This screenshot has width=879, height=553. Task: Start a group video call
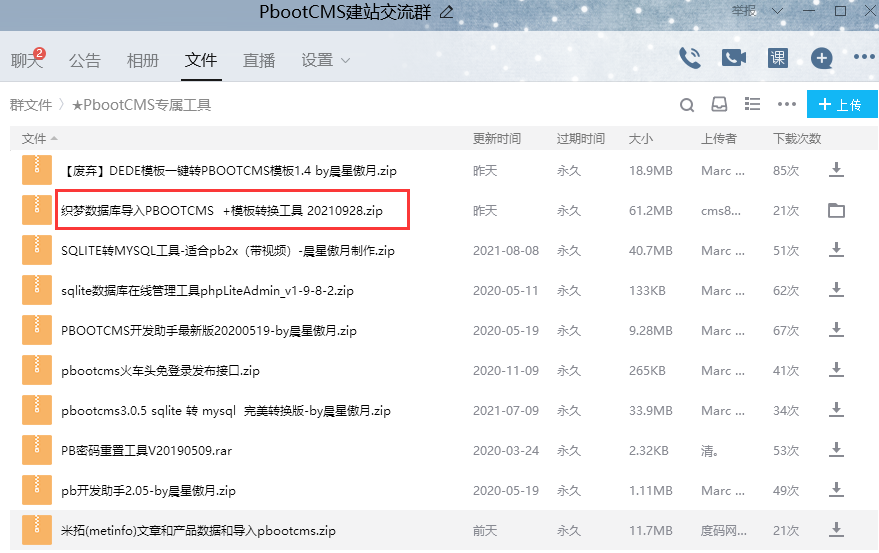point(734,58)
